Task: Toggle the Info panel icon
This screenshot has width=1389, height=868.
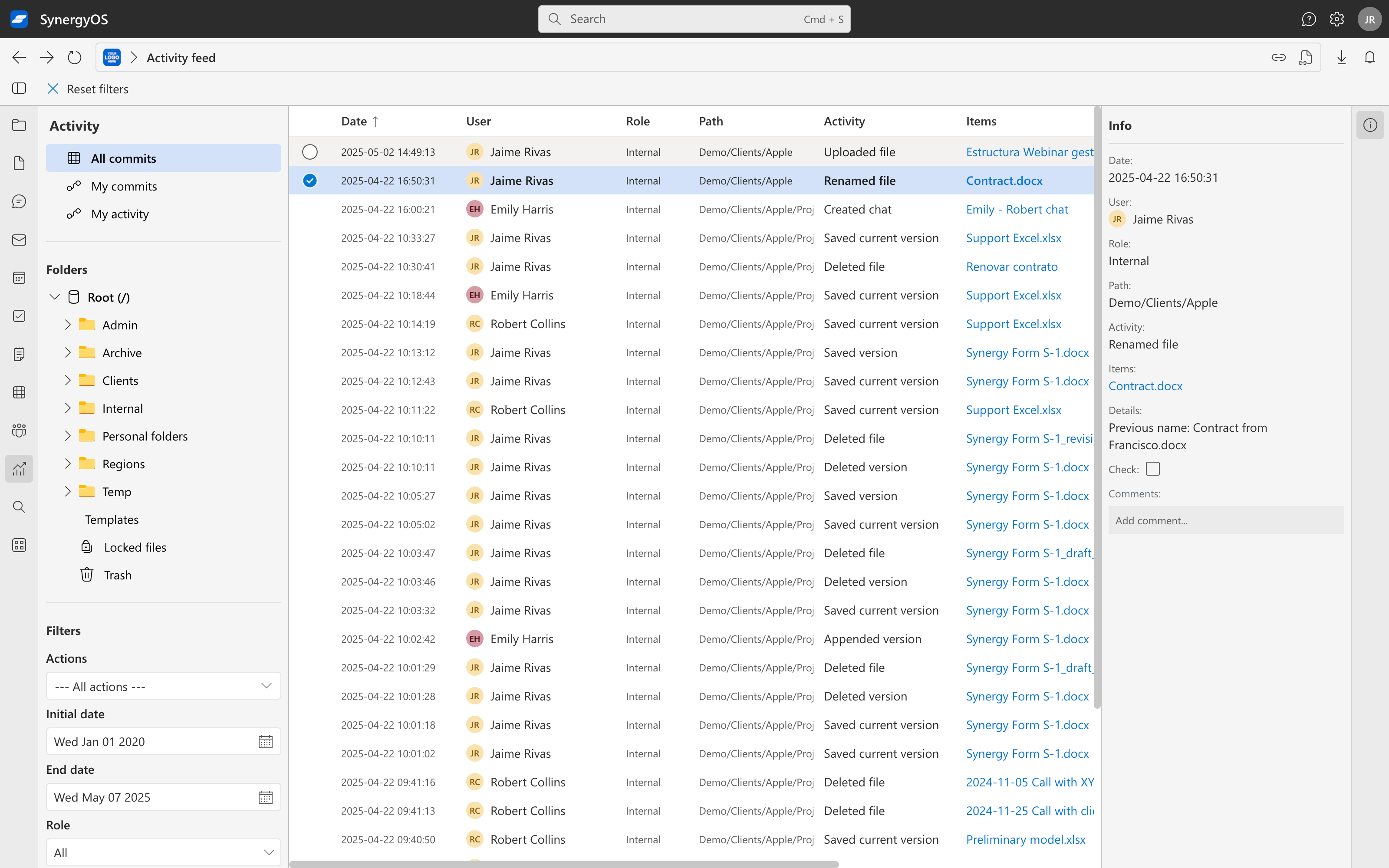Action: pyautogui.click(x=1370, y=125)
